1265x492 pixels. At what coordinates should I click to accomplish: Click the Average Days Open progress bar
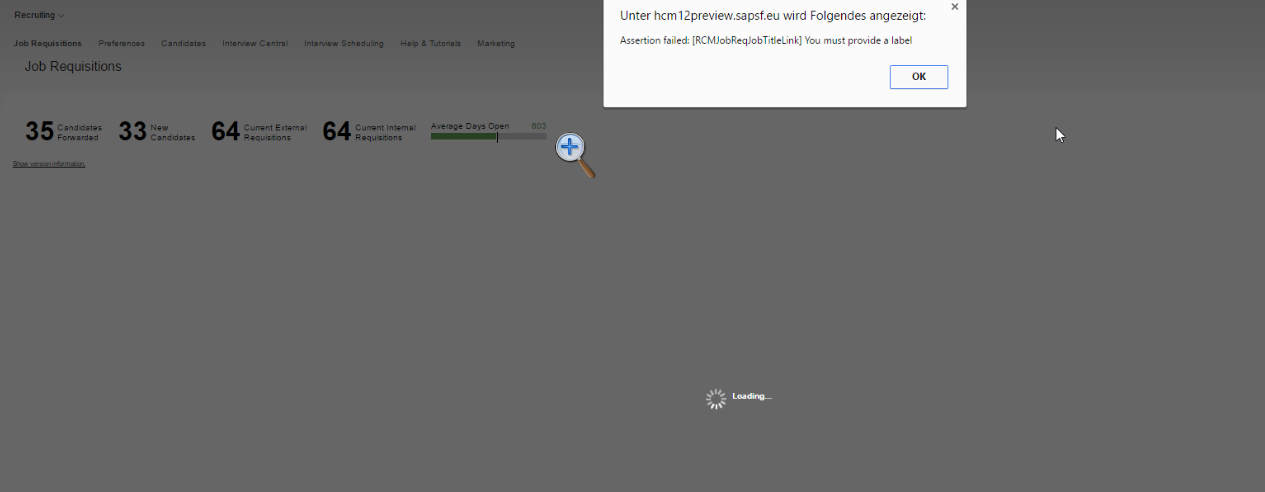pos(488,137)
